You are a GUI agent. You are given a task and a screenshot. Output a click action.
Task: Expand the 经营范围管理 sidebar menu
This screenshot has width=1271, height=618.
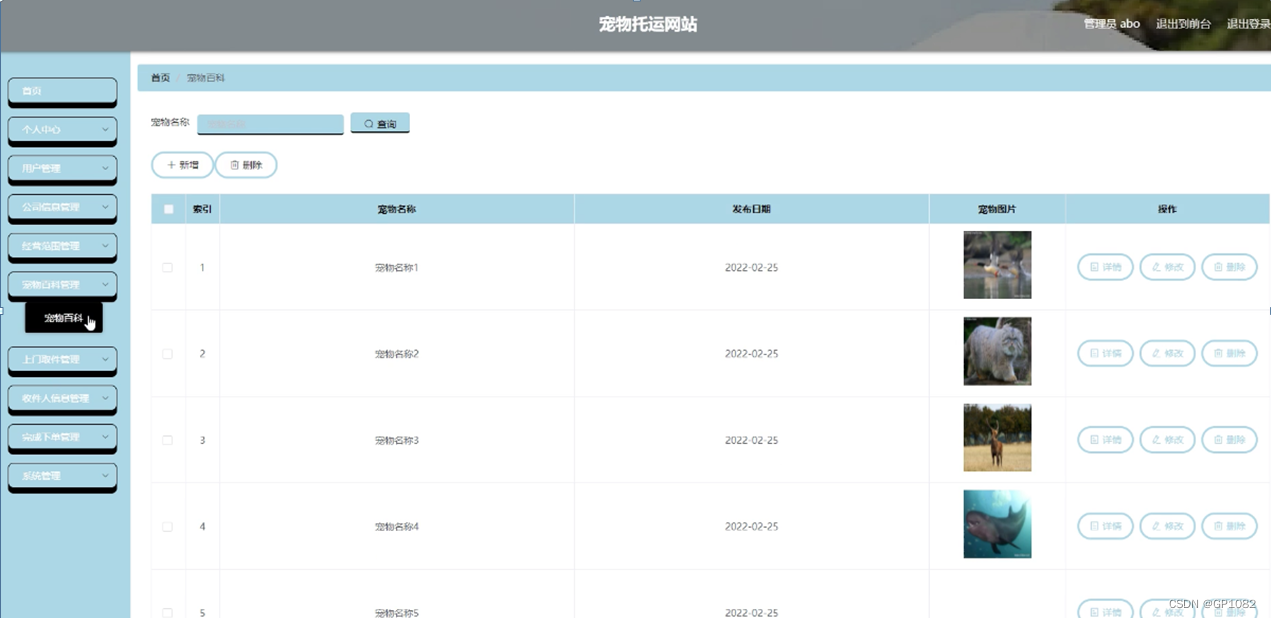62,246
